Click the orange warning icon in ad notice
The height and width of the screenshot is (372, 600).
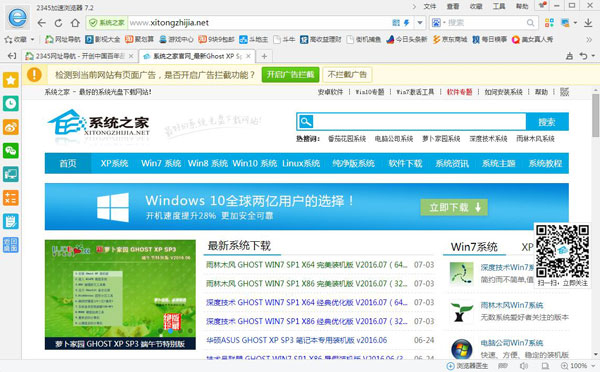coord(34,75)
